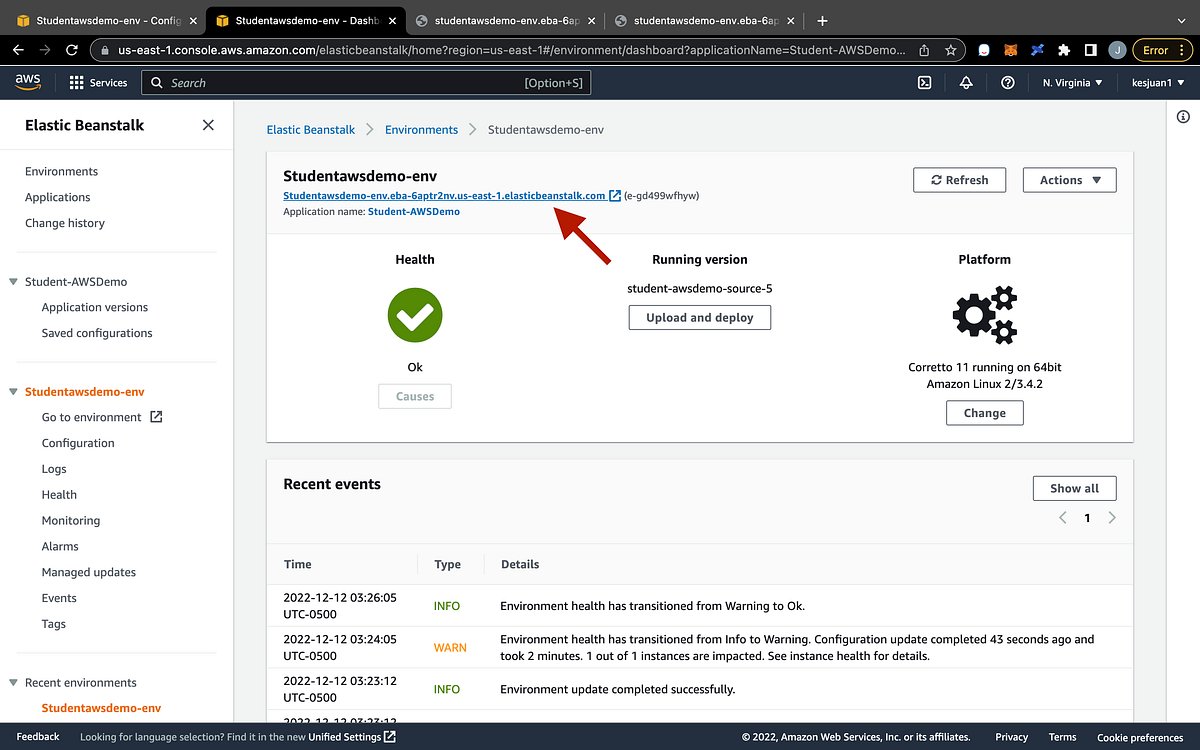Screen dimensions: 1200x750
Task: Click the padlock icon in the address bar
Action: 106,49
